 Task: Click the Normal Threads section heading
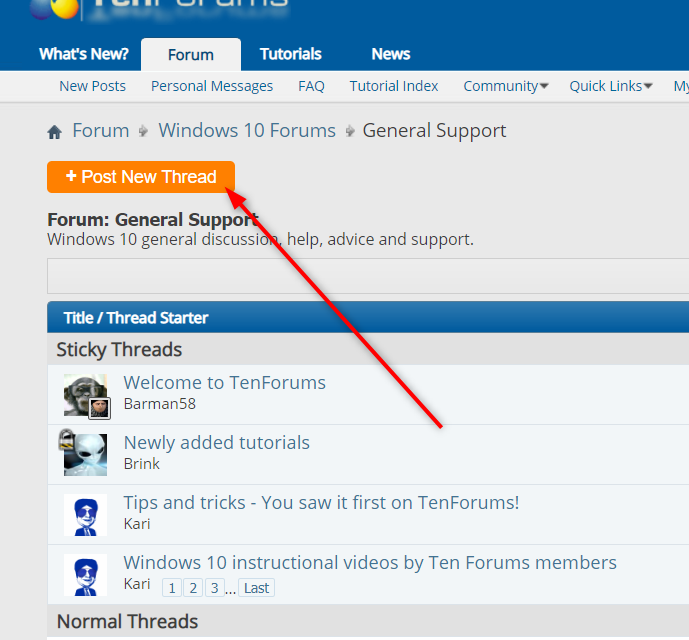(127, 622)
